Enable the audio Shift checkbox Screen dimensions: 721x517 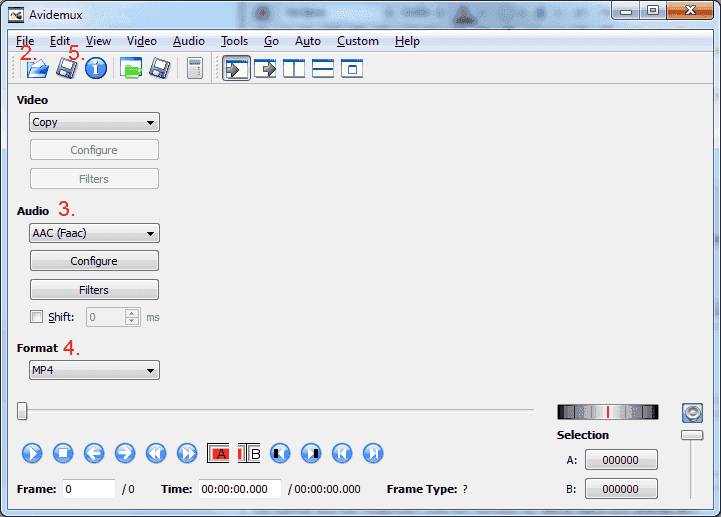36,316
